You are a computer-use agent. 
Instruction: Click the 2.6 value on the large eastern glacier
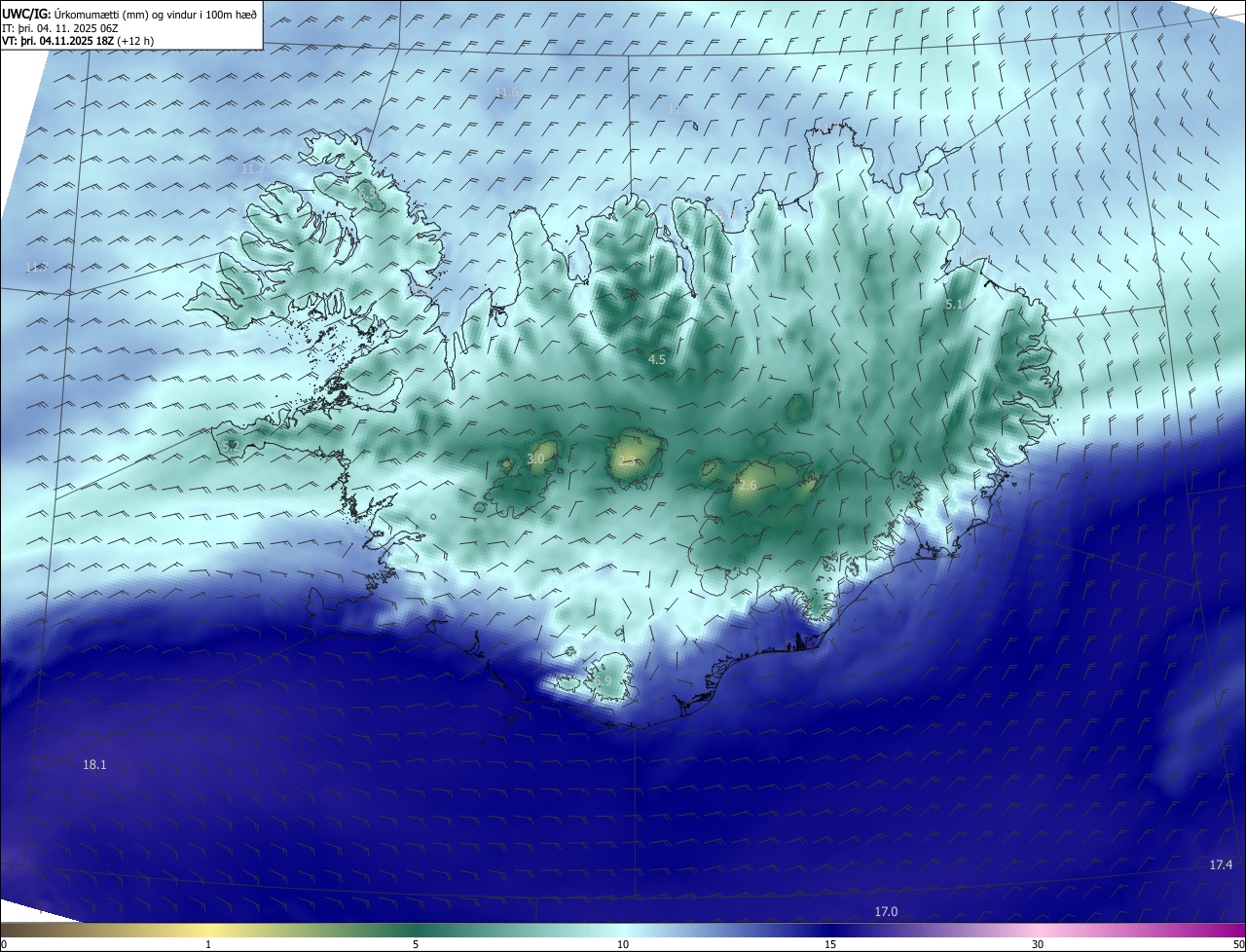(x=748, y=485)
